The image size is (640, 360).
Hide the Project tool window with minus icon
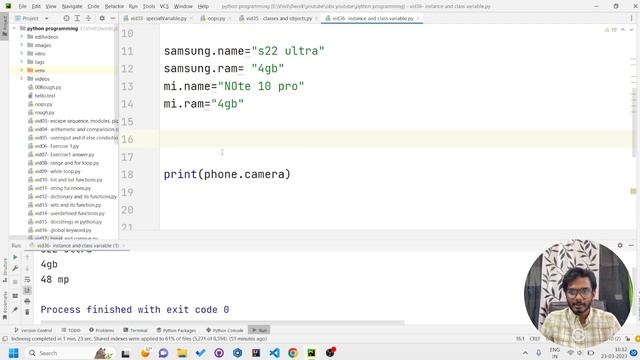point(113,18)
